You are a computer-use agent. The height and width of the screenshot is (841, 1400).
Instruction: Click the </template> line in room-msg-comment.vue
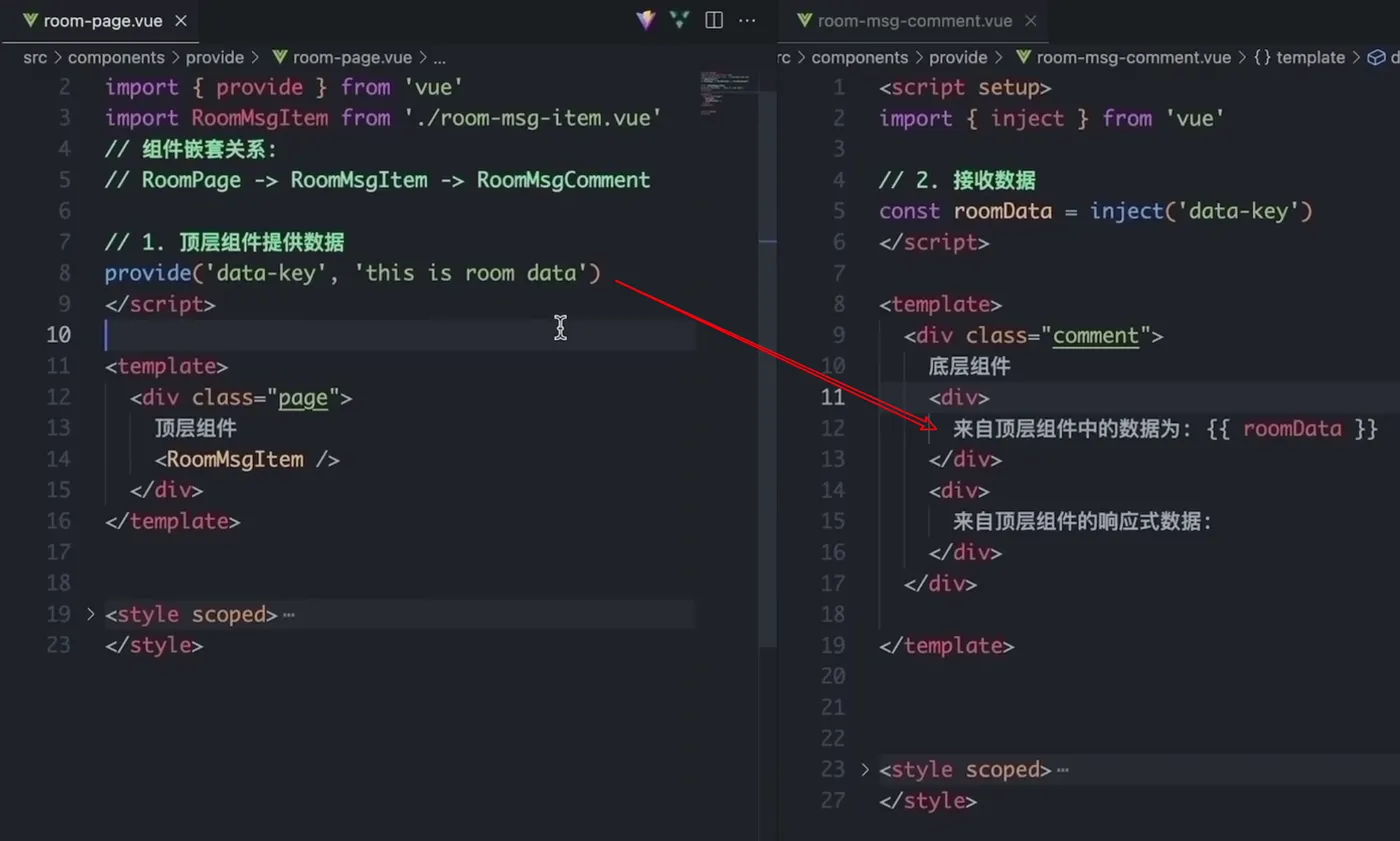pos(947,645)
